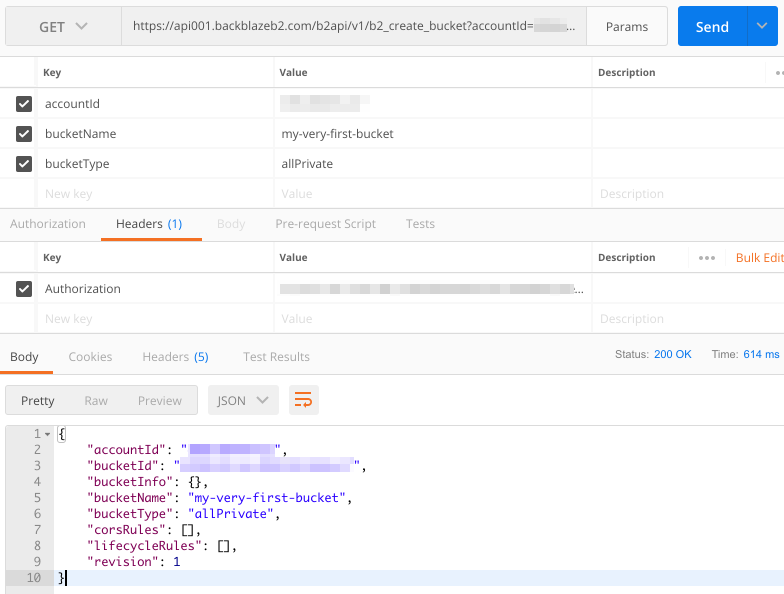Switch to Preview response view

point(160,400)
